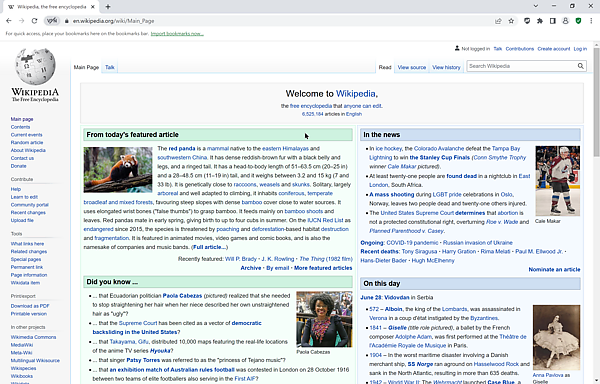Click the Anna Pavlova ballet photo
Viewport: 600px width, 384px height.
(x=556, y=337)
